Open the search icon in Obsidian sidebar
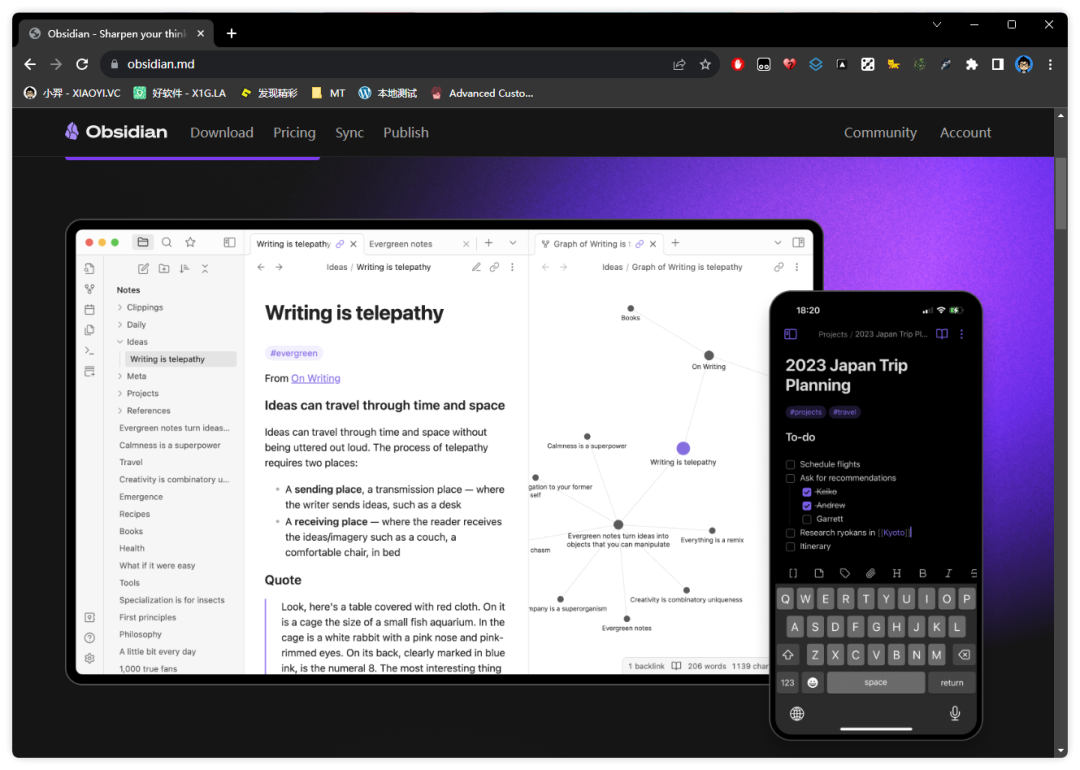Screen dimensions: 1080x770 (x=167, y=242)
